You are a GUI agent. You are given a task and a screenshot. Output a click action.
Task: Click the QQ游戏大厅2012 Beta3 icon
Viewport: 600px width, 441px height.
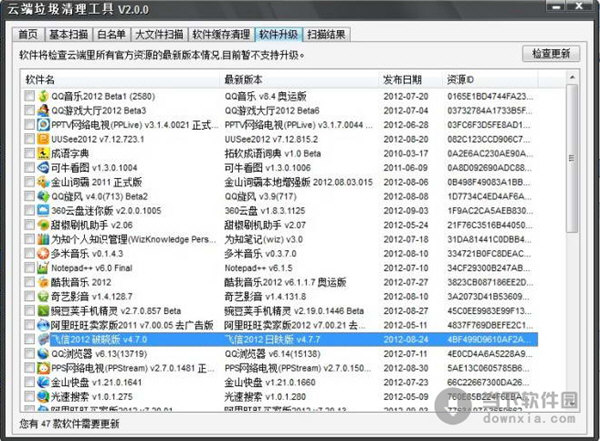[x=43, y=110]
